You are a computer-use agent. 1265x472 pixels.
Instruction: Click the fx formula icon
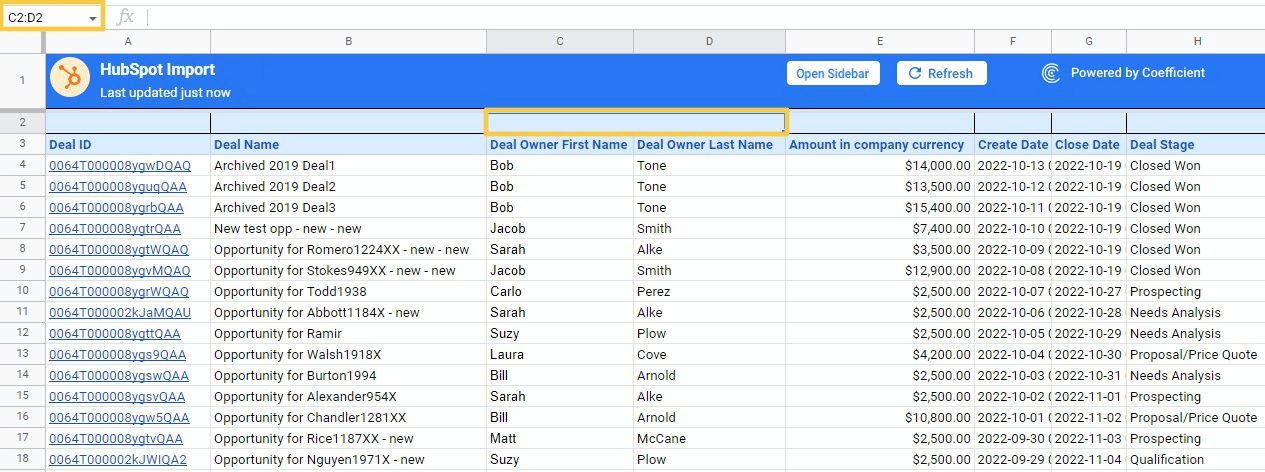click(x=125, y=17)
